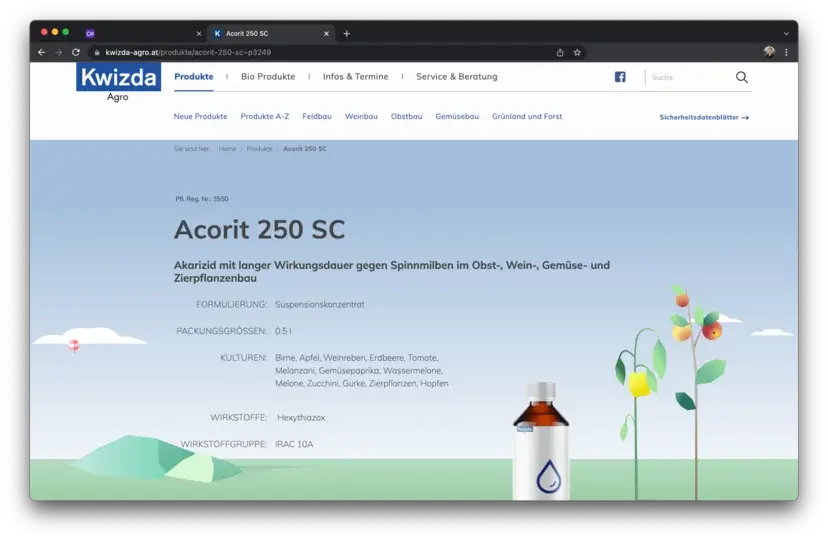Click the lock icon in the address bar
Viewport: 828px width, 540px height.
[x=97, y=52]
